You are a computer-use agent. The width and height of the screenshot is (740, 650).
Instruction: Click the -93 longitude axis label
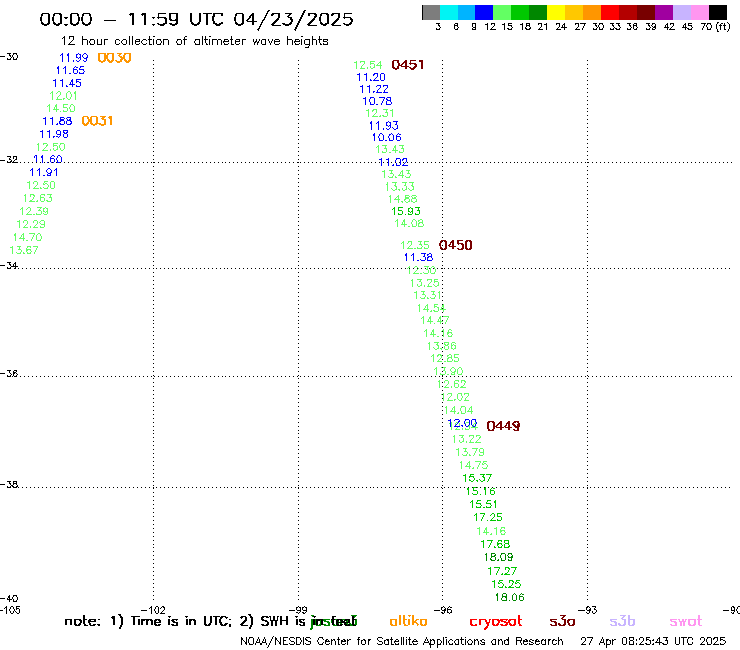587,610
